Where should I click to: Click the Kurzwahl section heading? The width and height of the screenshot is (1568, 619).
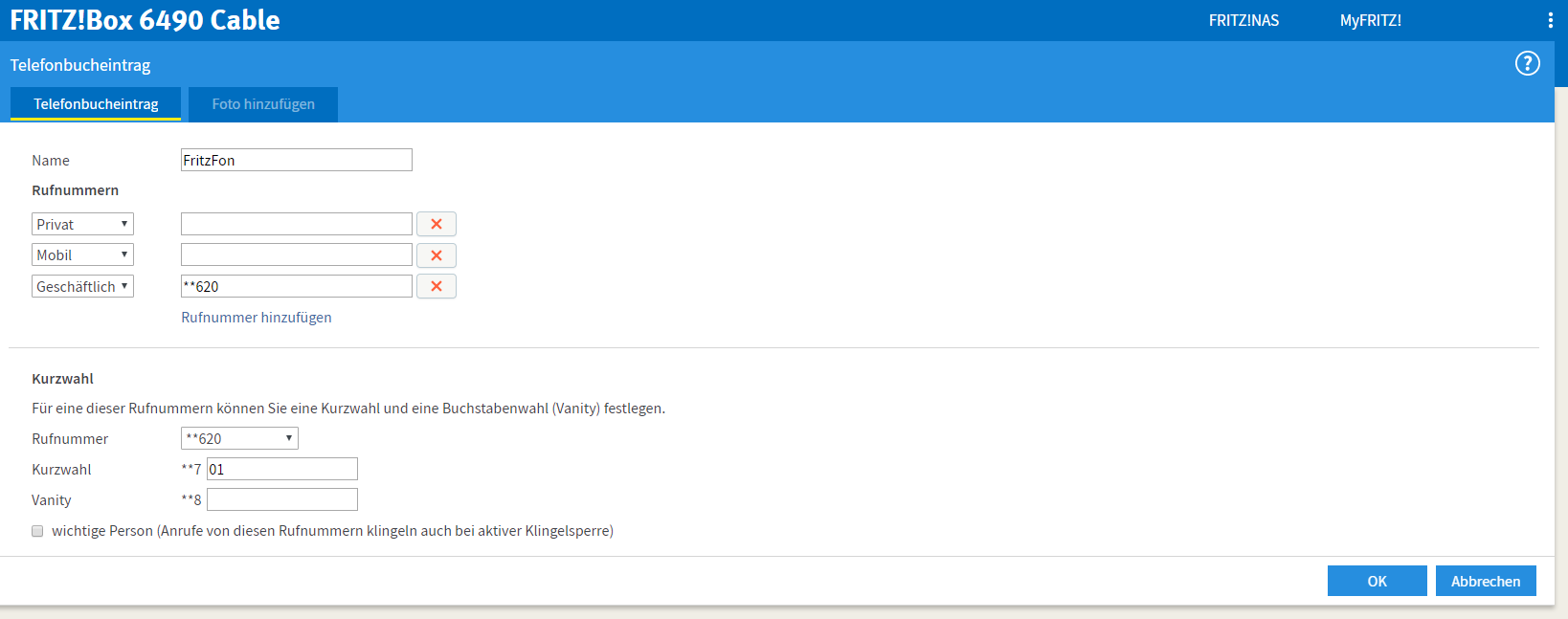point(62,379)
